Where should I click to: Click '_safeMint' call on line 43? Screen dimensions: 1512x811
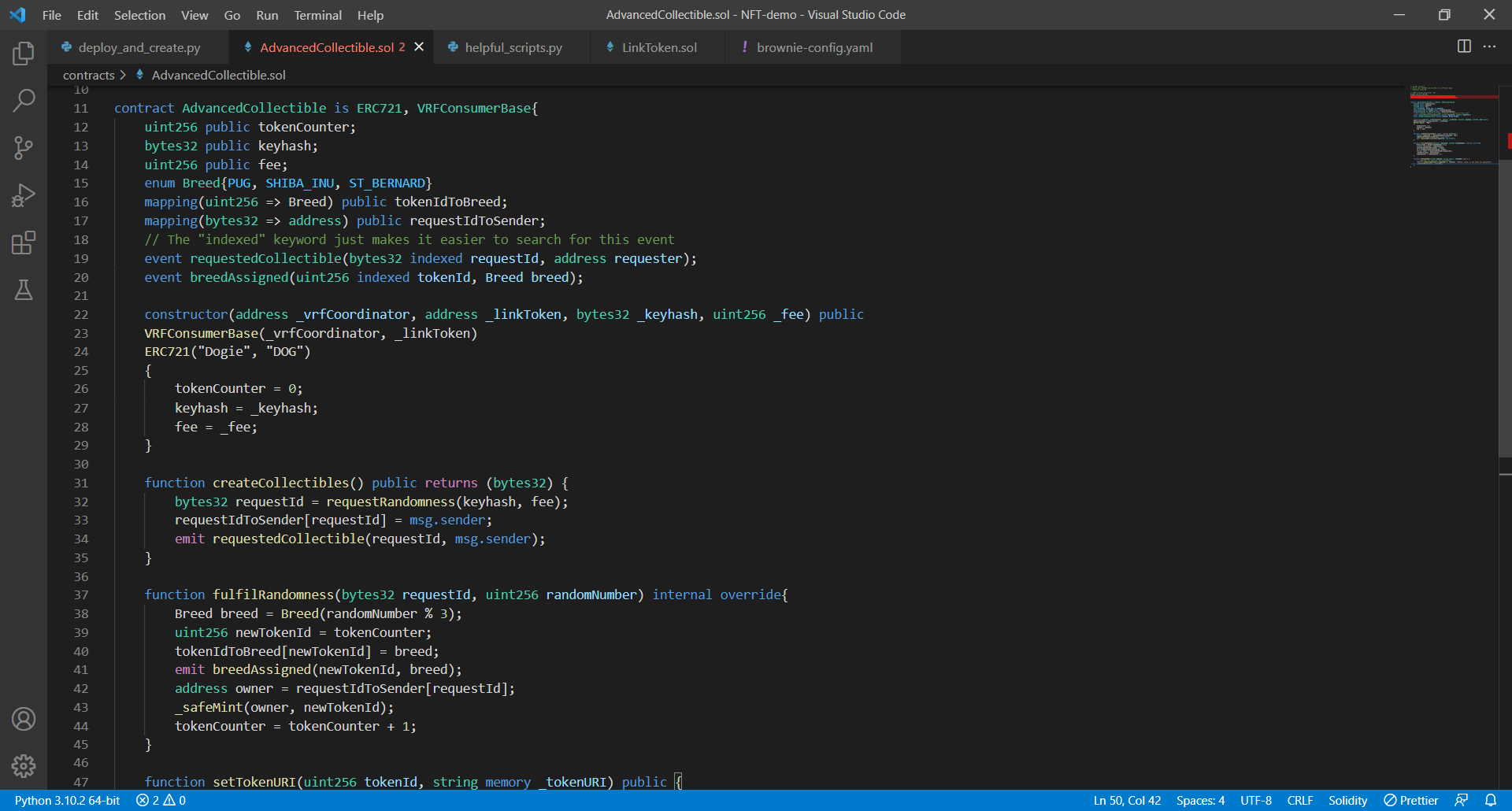click(x=209, y=707)
